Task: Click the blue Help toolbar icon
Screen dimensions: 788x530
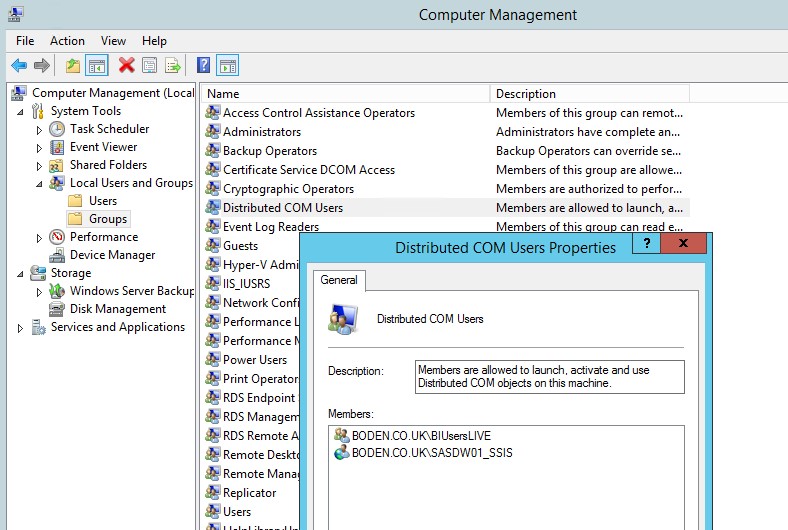Action: tap(204, 65)
